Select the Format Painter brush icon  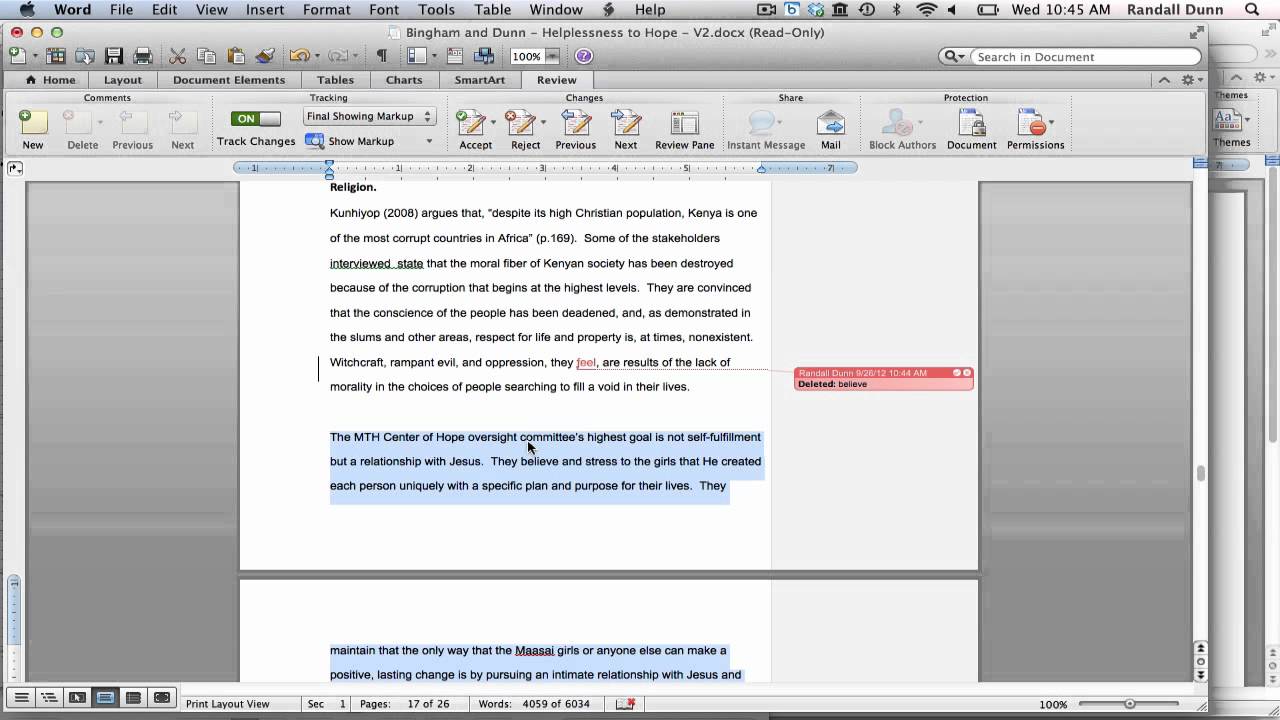pos(265,56)
